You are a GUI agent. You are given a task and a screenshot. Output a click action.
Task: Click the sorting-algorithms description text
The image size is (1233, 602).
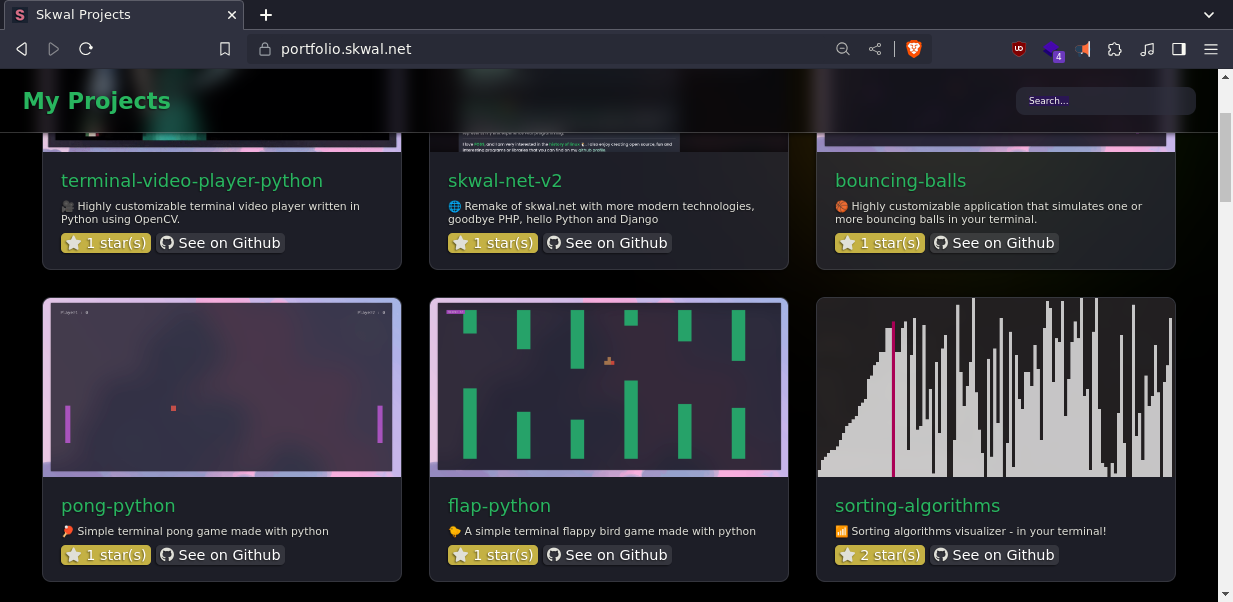point(970,532)
